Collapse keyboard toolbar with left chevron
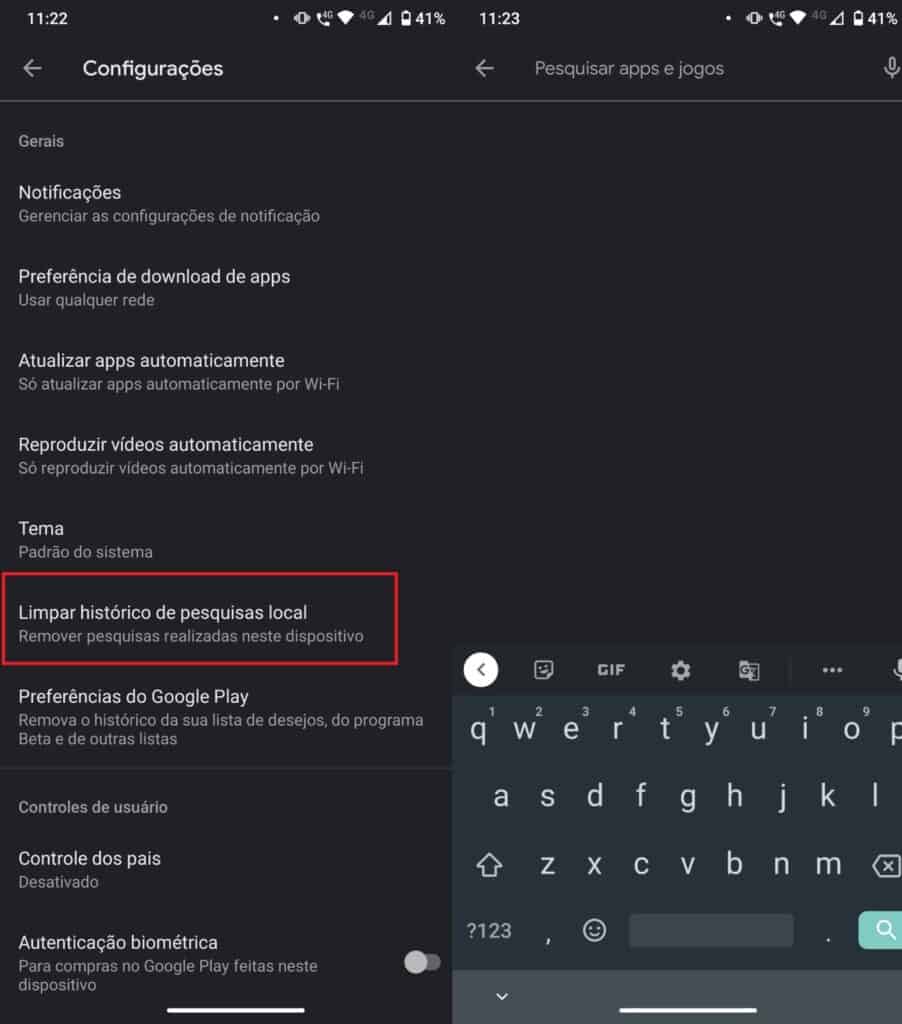This screenshot has height=1024, width=902. pos(481,669)
